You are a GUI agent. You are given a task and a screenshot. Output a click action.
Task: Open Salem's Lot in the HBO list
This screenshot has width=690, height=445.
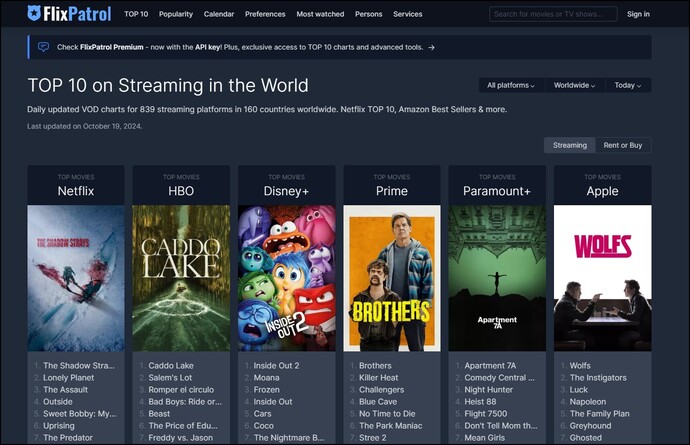170,378
